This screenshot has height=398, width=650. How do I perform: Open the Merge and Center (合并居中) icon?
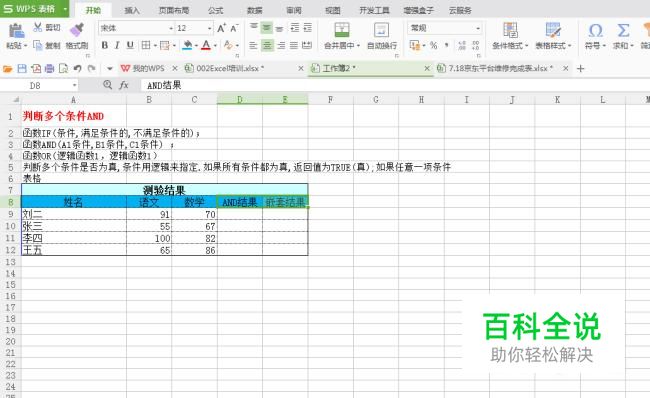point(342,30)
